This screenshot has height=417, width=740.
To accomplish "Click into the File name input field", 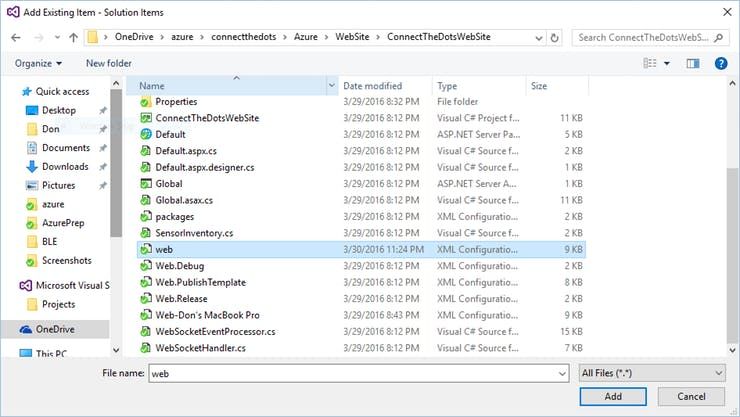I will [x=353, y=373].
